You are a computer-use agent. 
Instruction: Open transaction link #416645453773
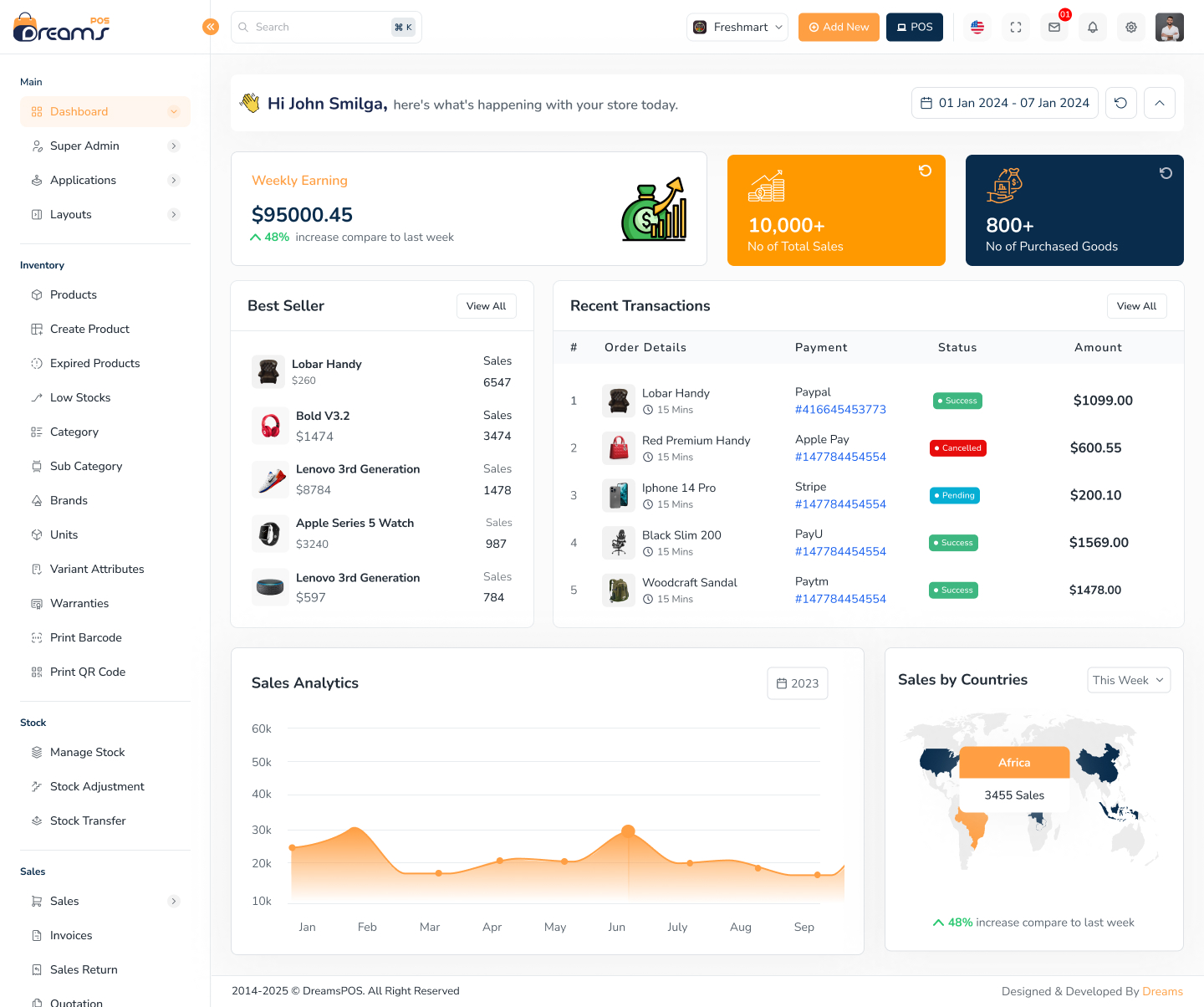(839, 409)
